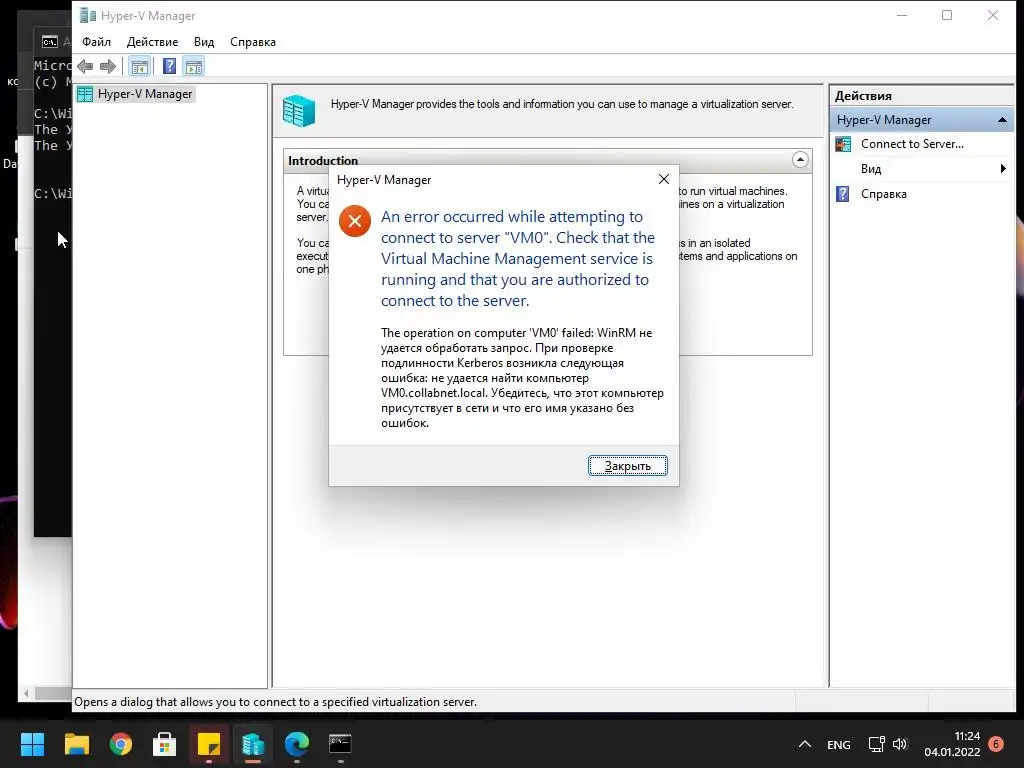This screenshot has width=1024, height=768.
Task: Open the notification badge showing 6
Action: 996,744
